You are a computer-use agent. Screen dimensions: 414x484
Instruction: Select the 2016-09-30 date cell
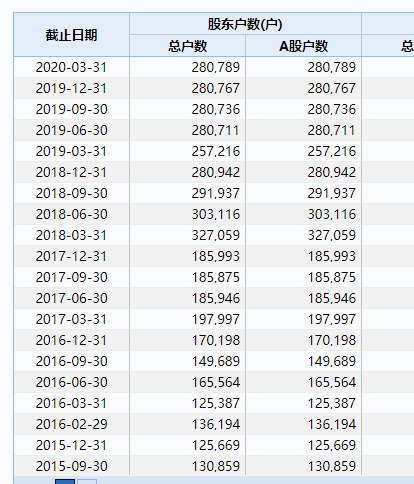tap(71, 361)
